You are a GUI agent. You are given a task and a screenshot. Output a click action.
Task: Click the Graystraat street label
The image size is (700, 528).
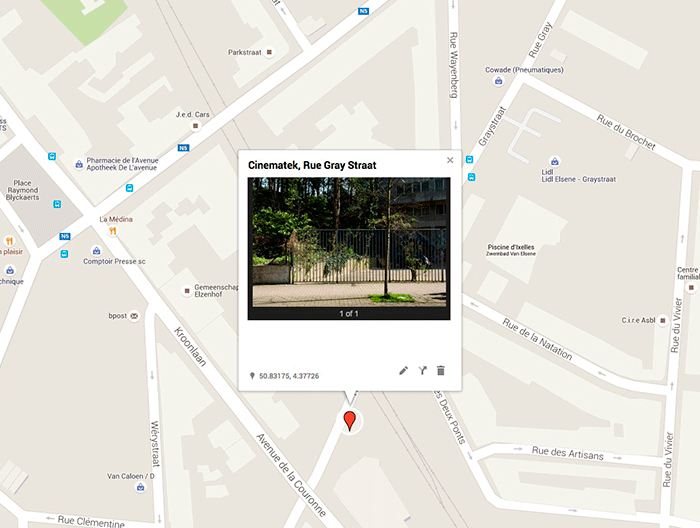tap(492, 126)
